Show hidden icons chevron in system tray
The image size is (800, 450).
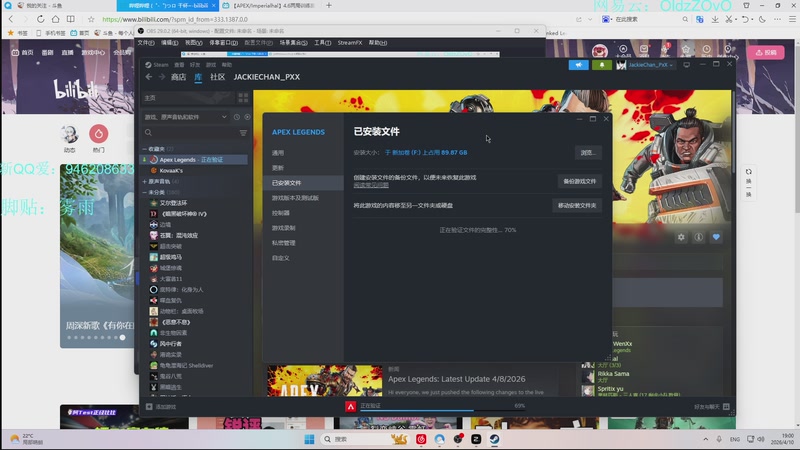pos(706,439)
